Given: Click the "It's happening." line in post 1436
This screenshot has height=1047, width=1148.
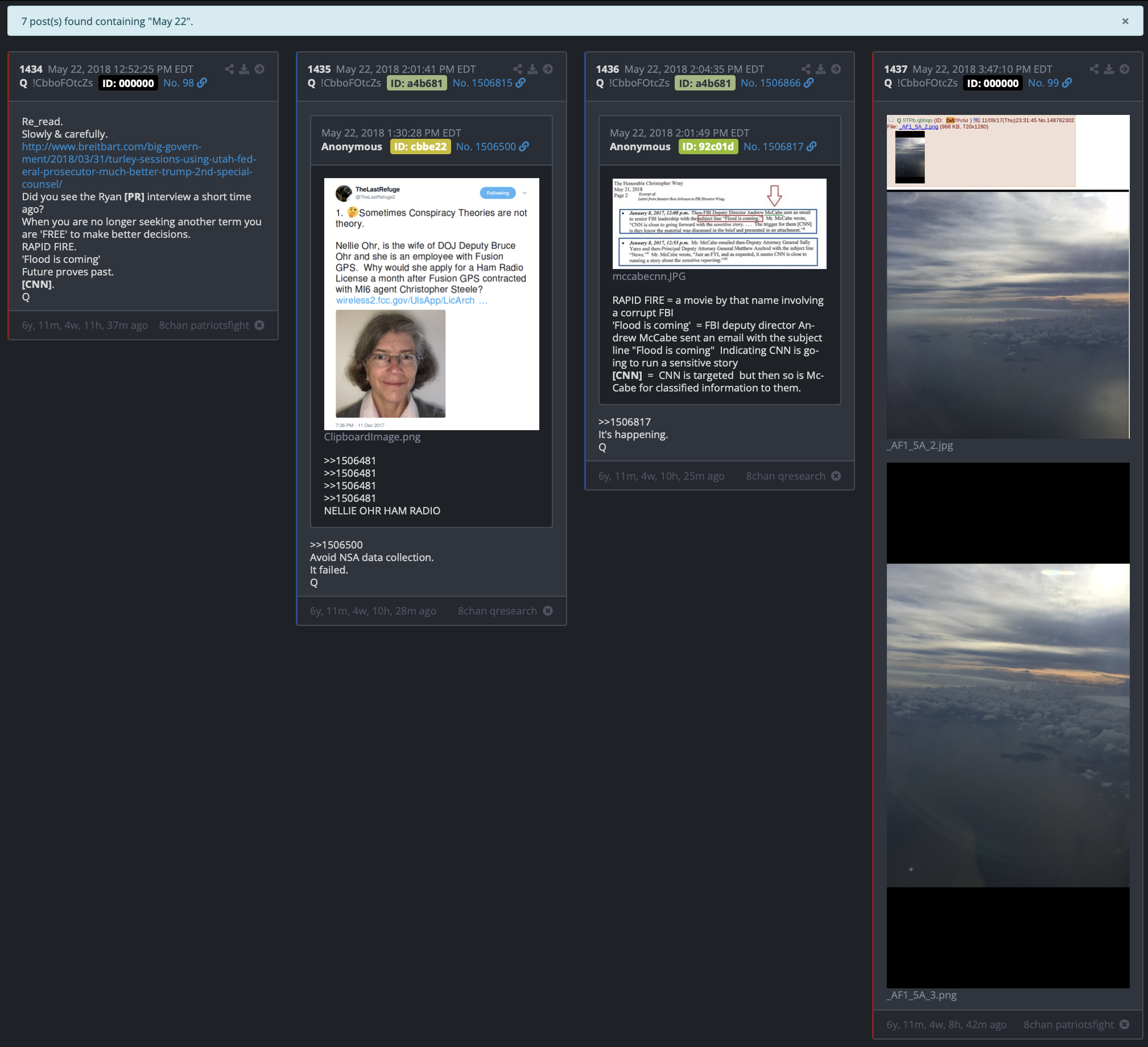Looking at the screenshot, I should 633,434.
